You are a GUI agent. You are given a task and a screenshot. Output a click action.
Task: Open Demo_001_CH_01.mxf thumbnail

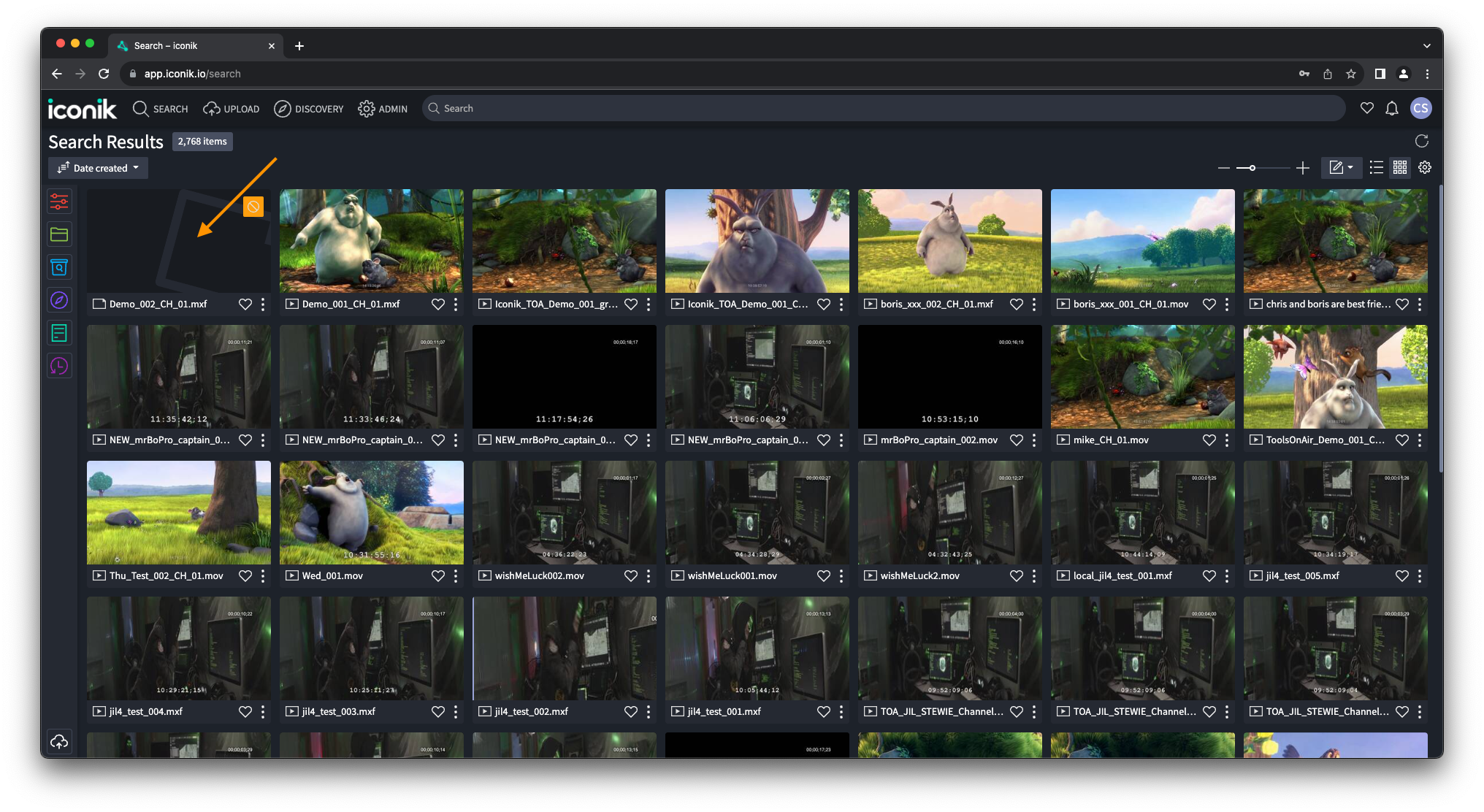coord(372,241)
